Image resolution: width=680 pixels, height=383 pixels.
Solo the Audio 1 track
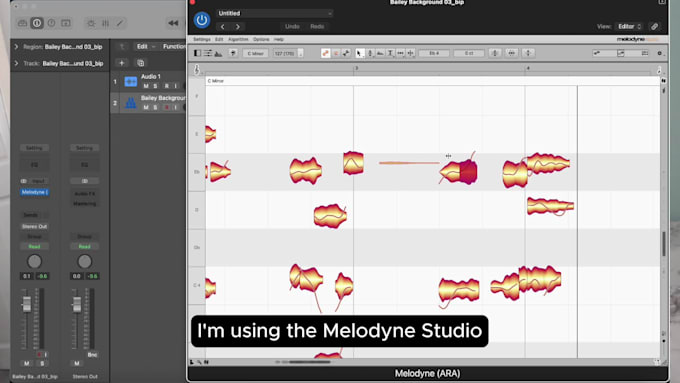click(x=155, y=86)
